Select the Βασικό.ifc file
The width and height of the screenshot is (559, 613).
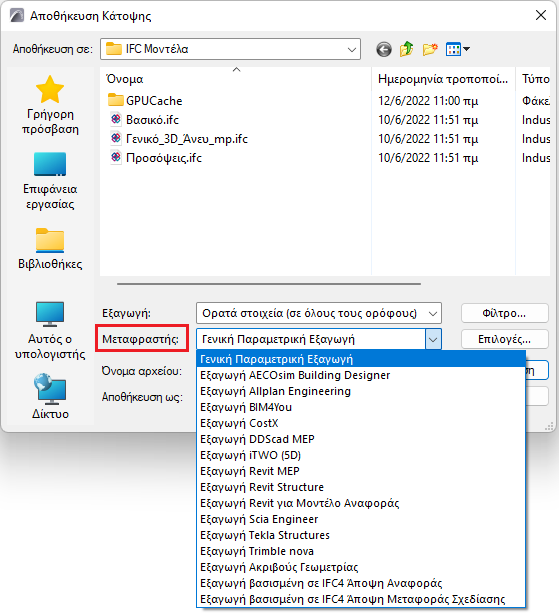[x=152, y=120]
